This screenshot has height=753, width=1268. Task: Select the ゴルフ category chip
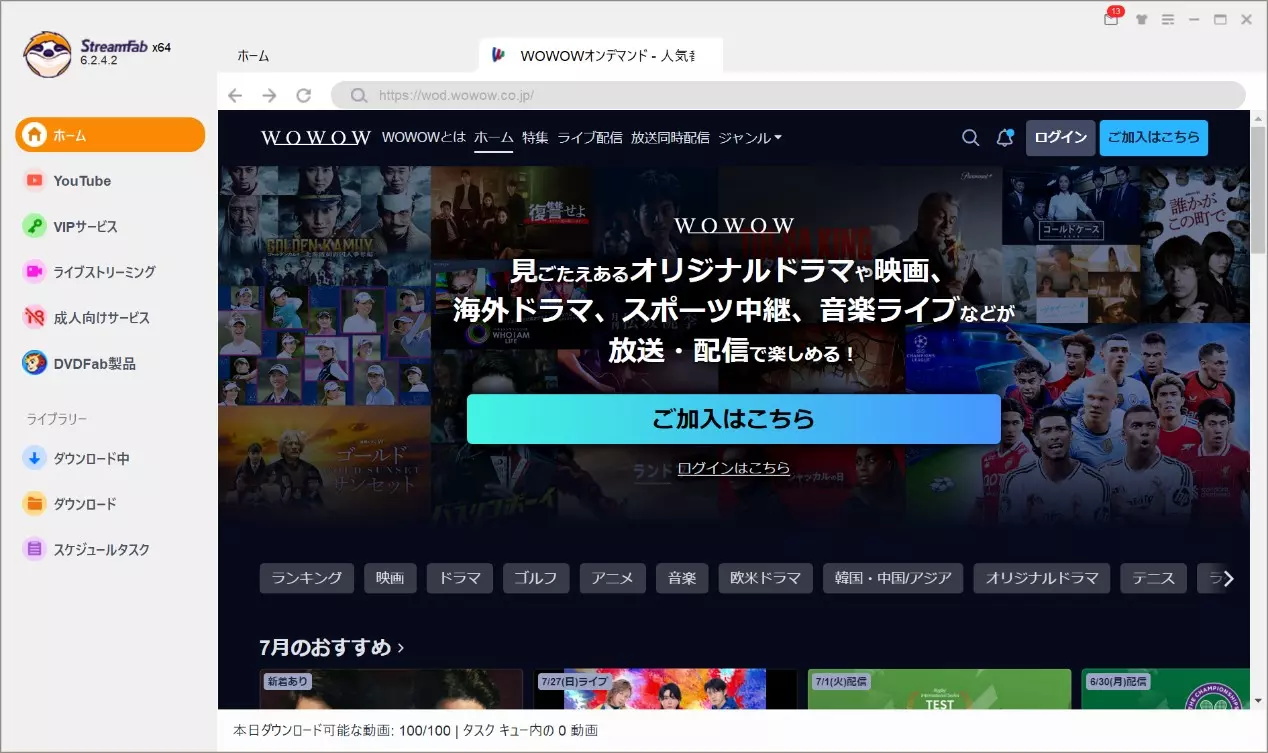click(x=536, y=578)
